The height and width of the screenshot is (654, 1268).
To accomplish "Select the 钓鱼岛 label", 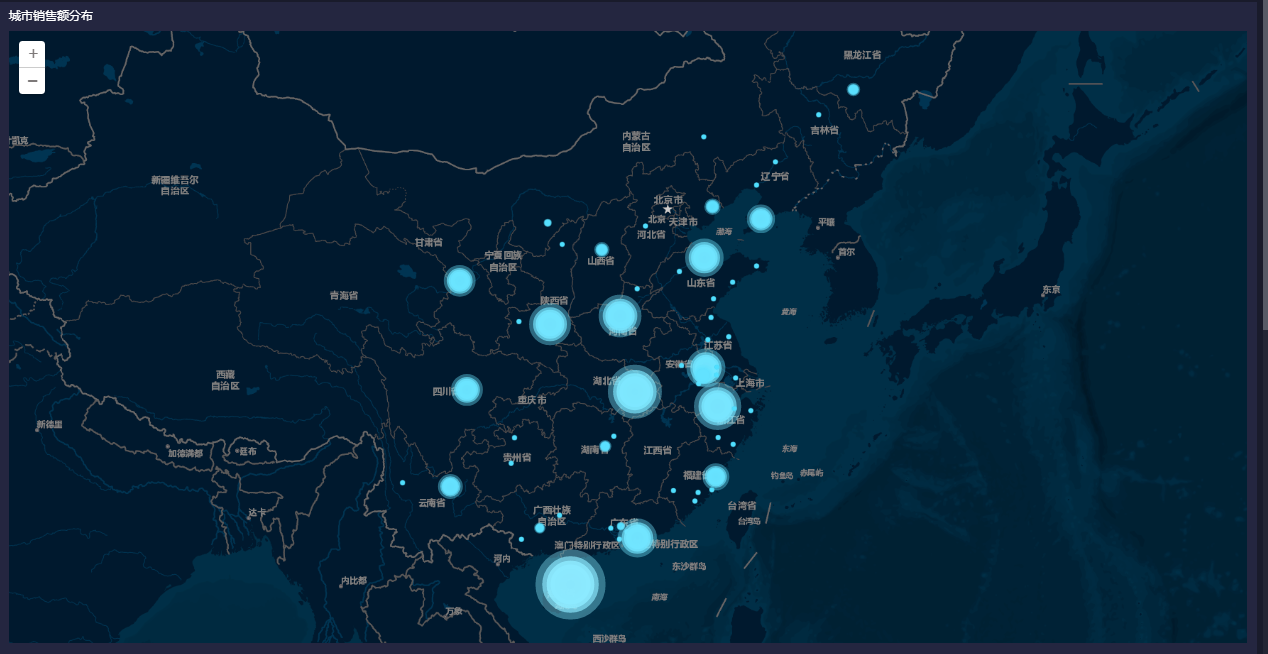I will (781, 476).
